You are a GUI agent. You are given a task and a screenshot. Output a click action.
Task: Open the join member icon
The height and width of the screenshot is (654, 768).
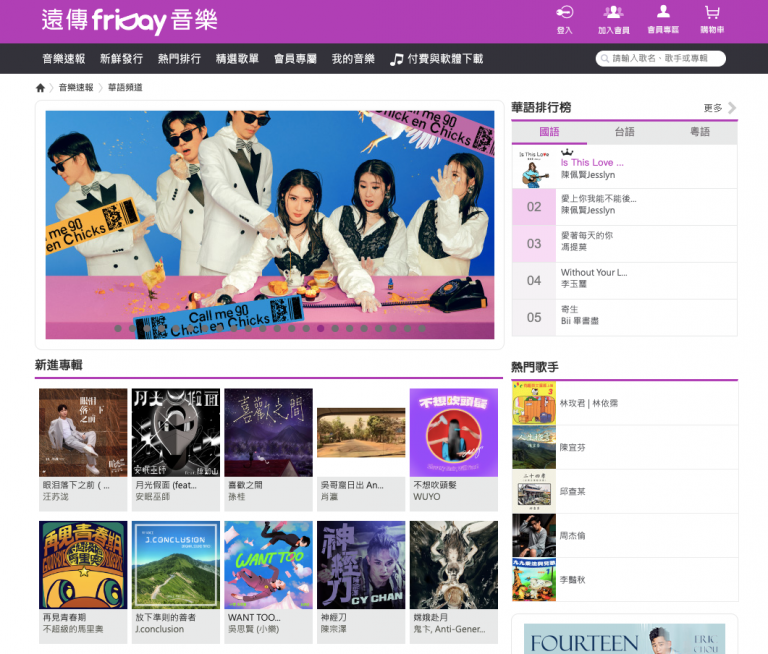(613, 13)
